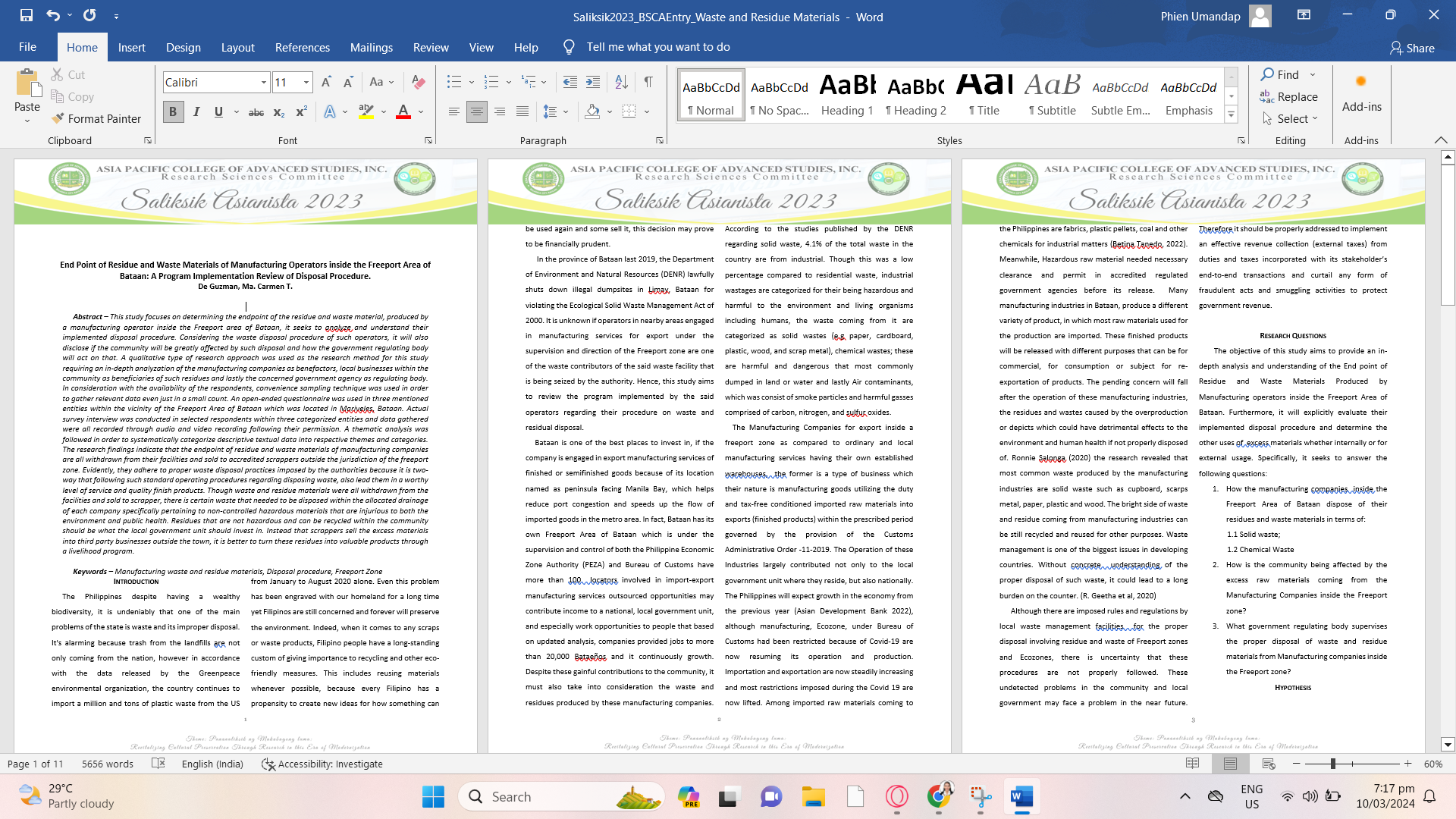The width and height of the screenshot is (1456, 819).
Task: Expand the Styles gallery More button
Action: 1232,115
